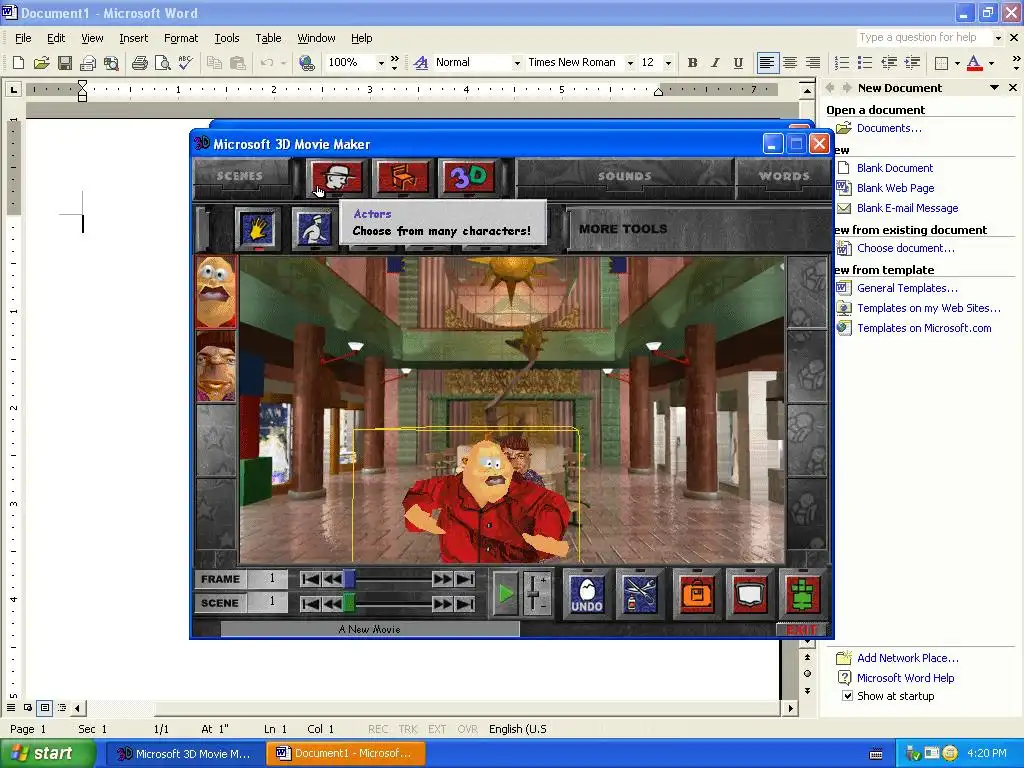The width and height of the screenshot is (1024, 768).
Task: Click the Open folder toolbar icon
Action: pyautogui.click(x=41, y=63)
